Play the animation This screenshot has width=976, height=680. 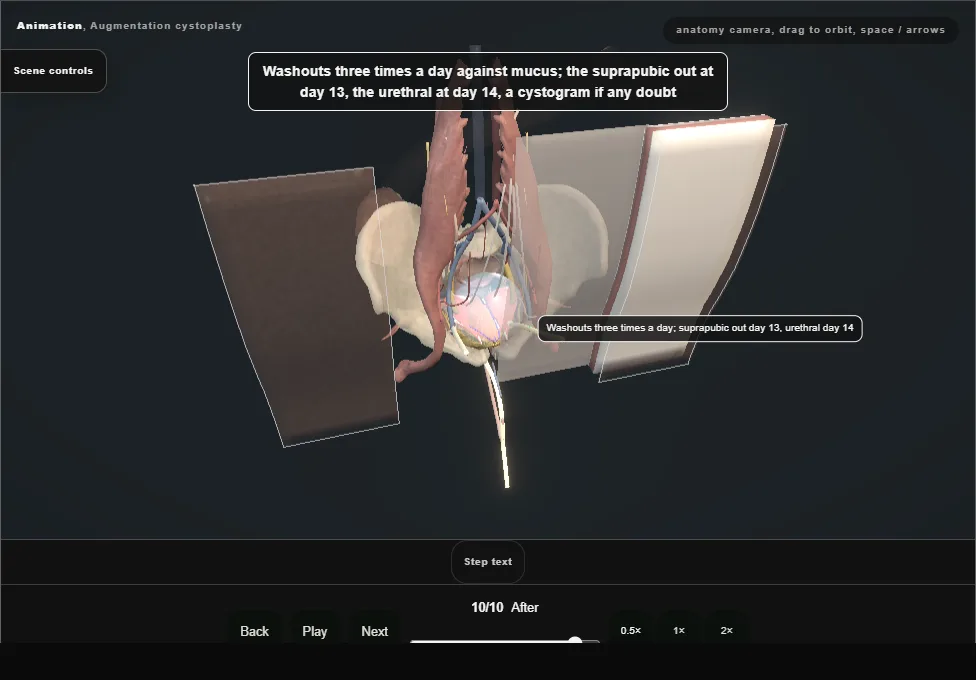click(315, 631)
